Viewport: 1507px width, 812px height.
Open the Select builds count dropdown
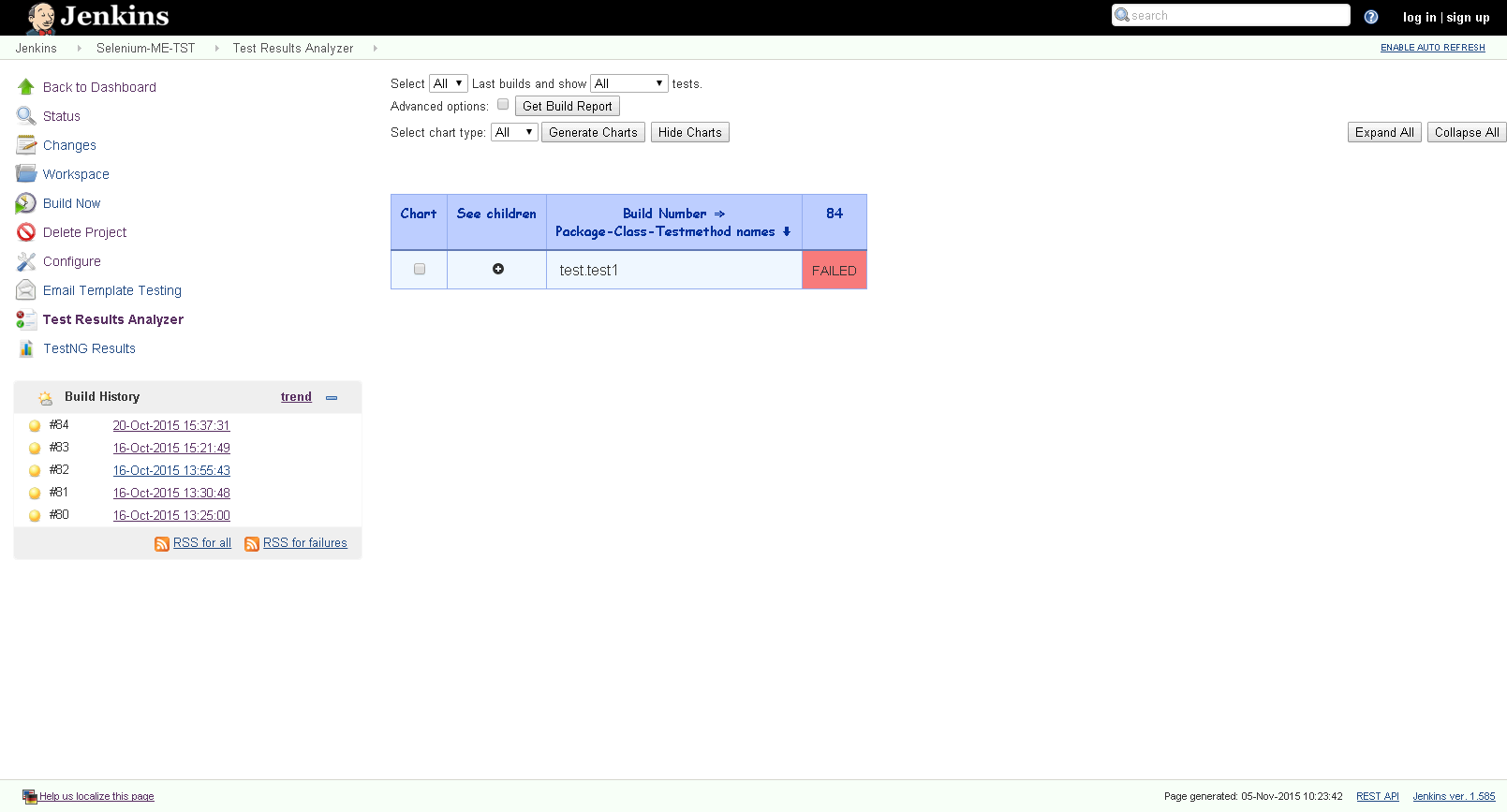pyautogui.click(x=448, y=83)
